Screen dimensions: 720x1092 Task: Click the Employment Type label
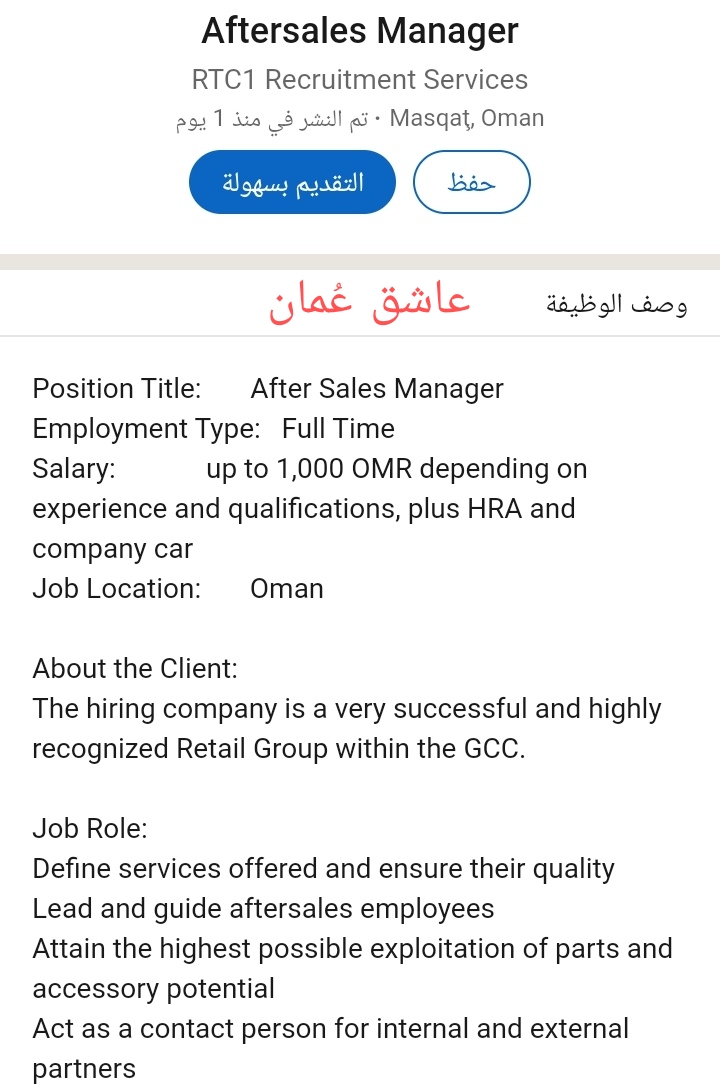[146, 428]
